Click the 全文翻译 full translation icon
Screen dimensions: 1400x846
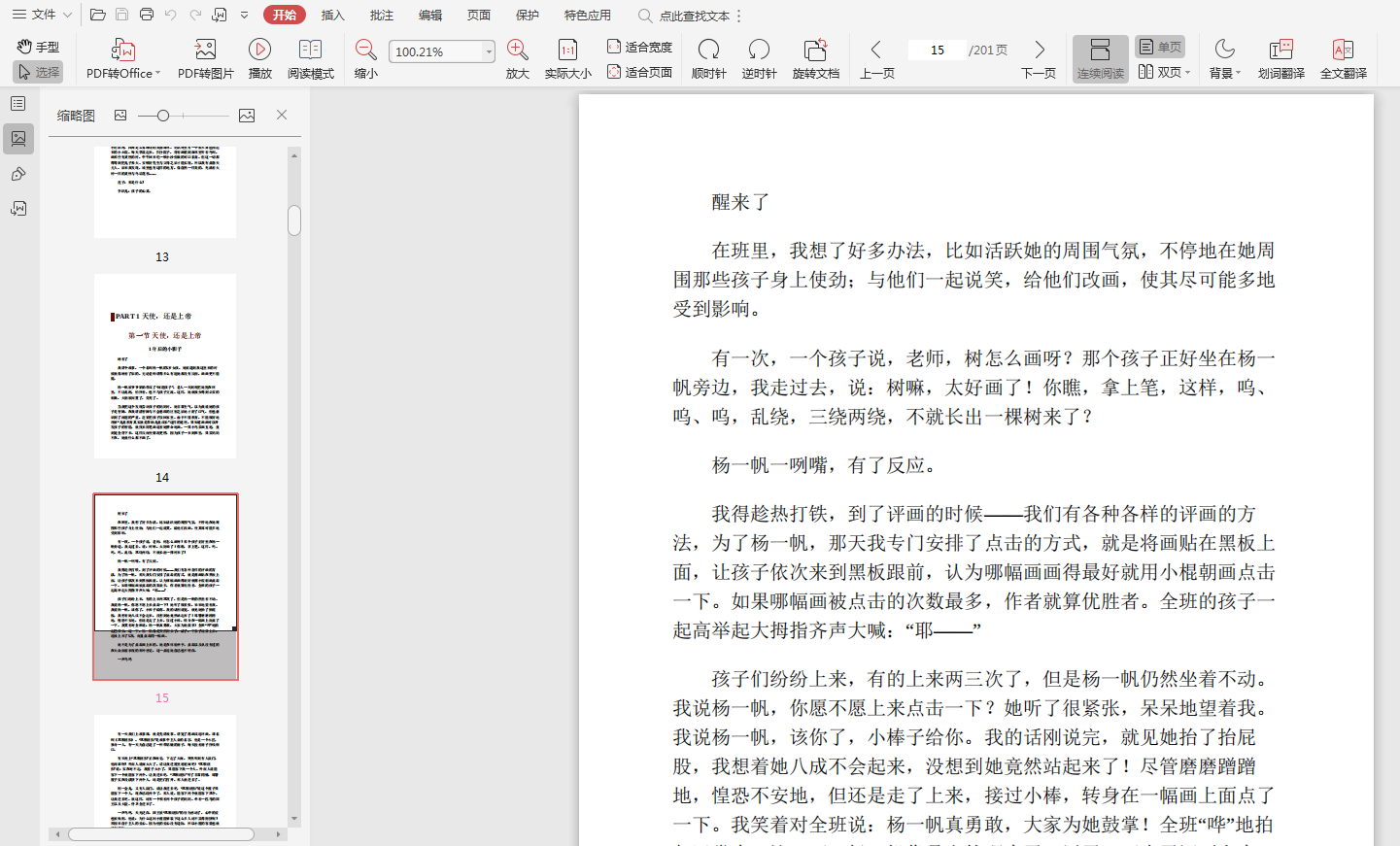tap(1343, 50)
